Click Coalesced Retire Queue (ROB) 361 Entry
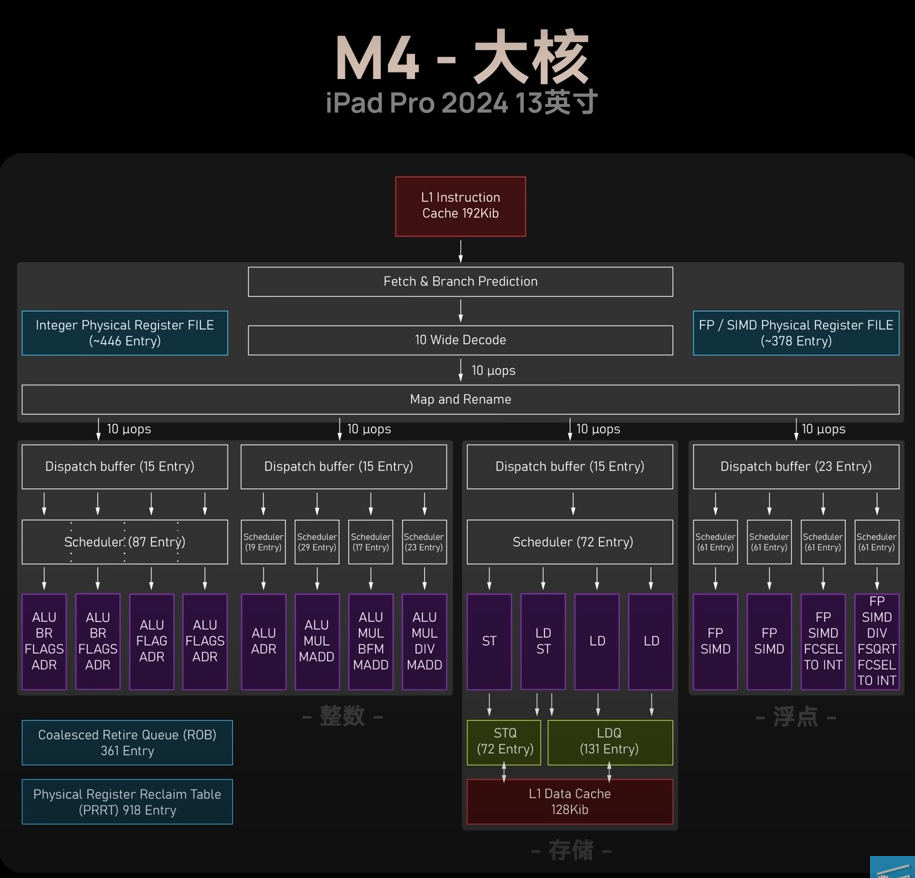 tap(127, 743)
